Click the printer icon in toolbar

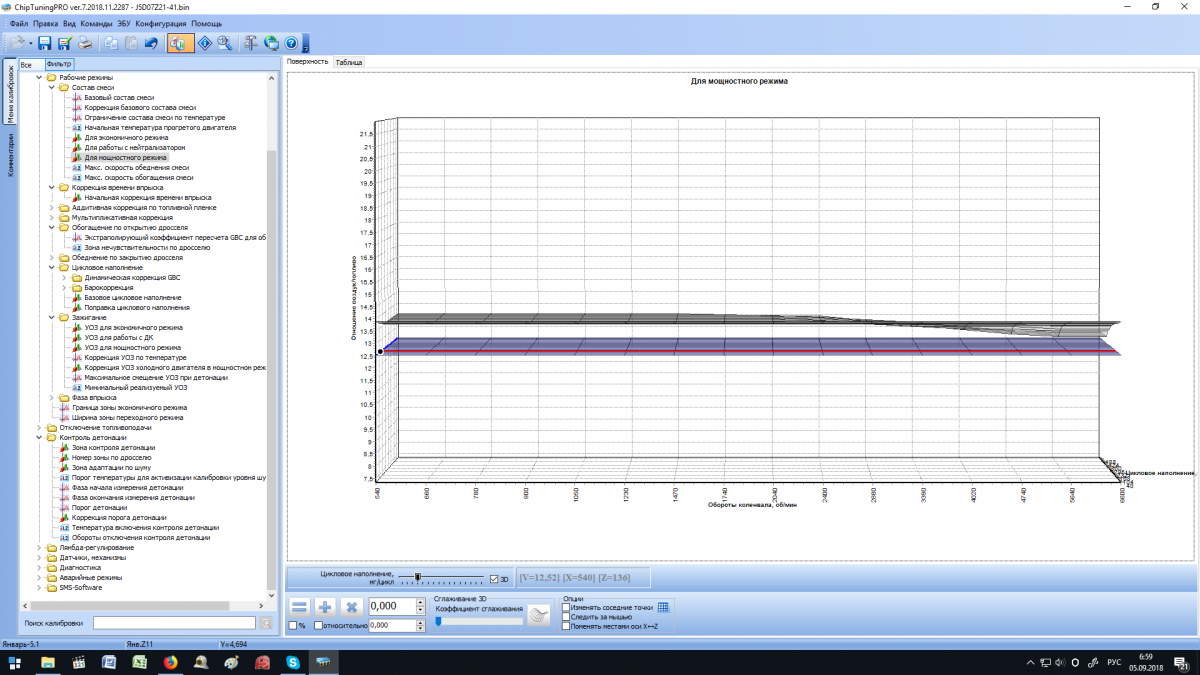pos(86,43)
